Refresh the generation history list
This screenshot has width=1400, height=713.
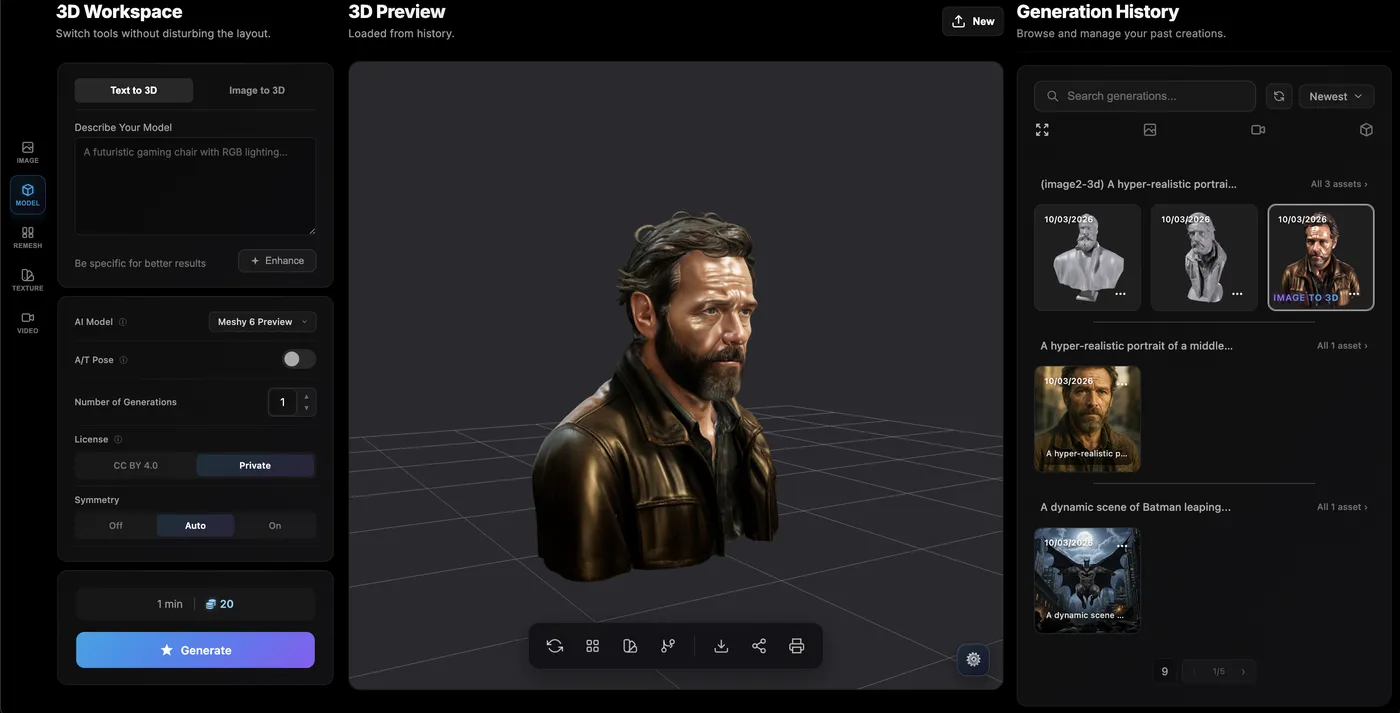click(x=1279, y=96)
